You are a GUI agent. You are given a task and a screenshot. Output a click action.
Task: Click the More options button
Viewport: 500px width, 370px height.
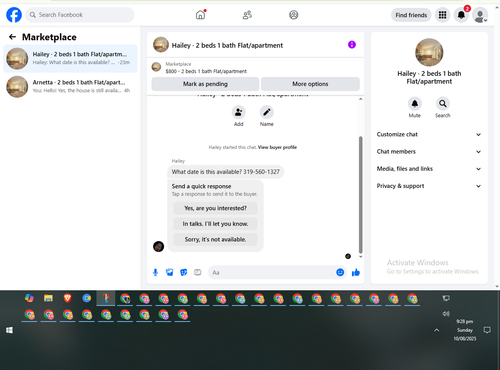[x=310, y=84]
